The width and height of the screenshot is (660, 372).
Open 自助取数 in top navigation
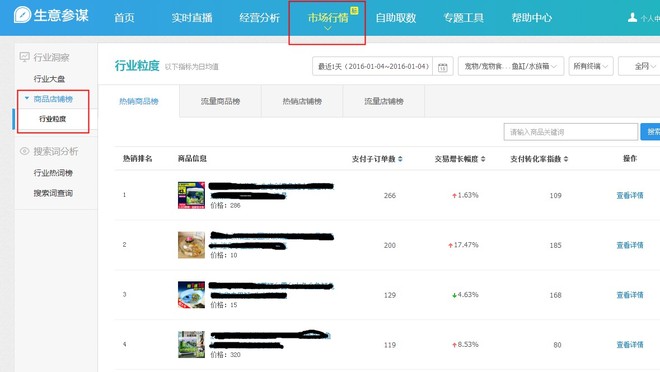[x=396, y=18]
